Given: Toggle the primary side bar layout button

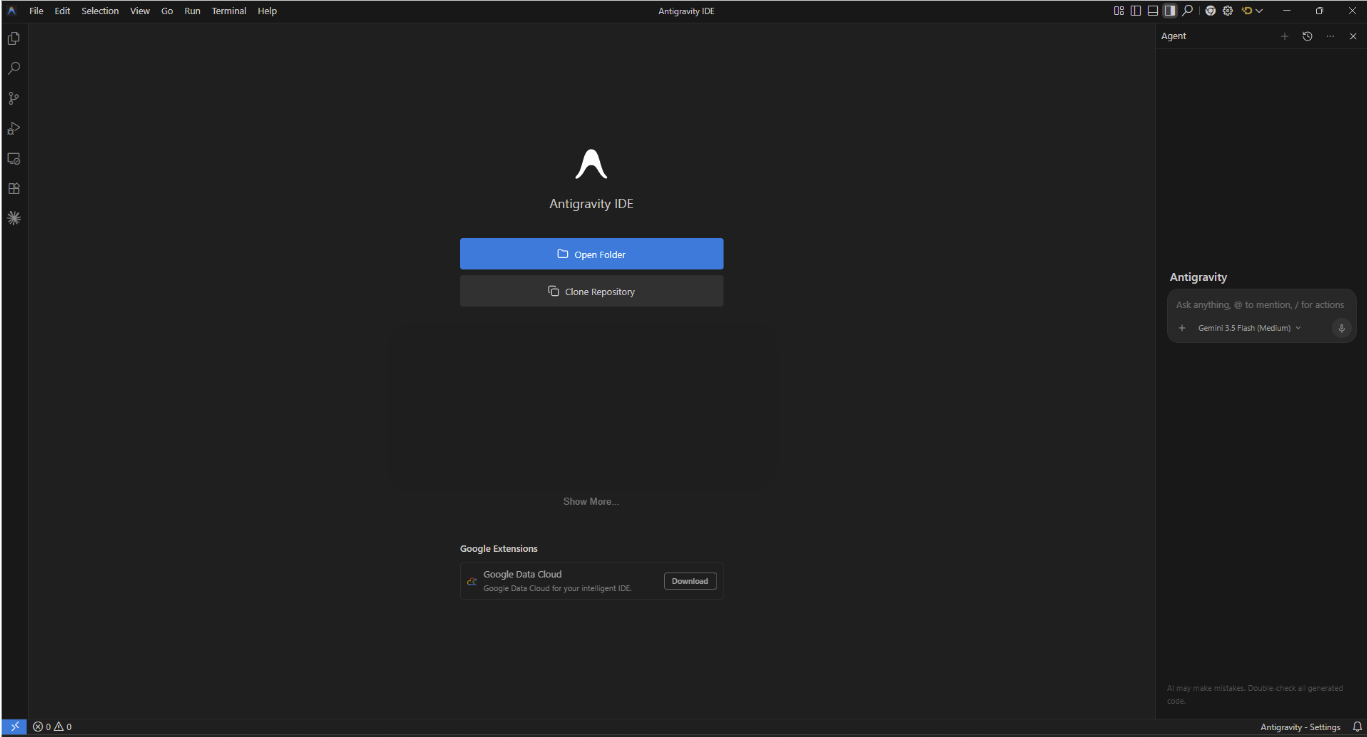Looking at the screenshot, I should click(x=1136, y=11).
